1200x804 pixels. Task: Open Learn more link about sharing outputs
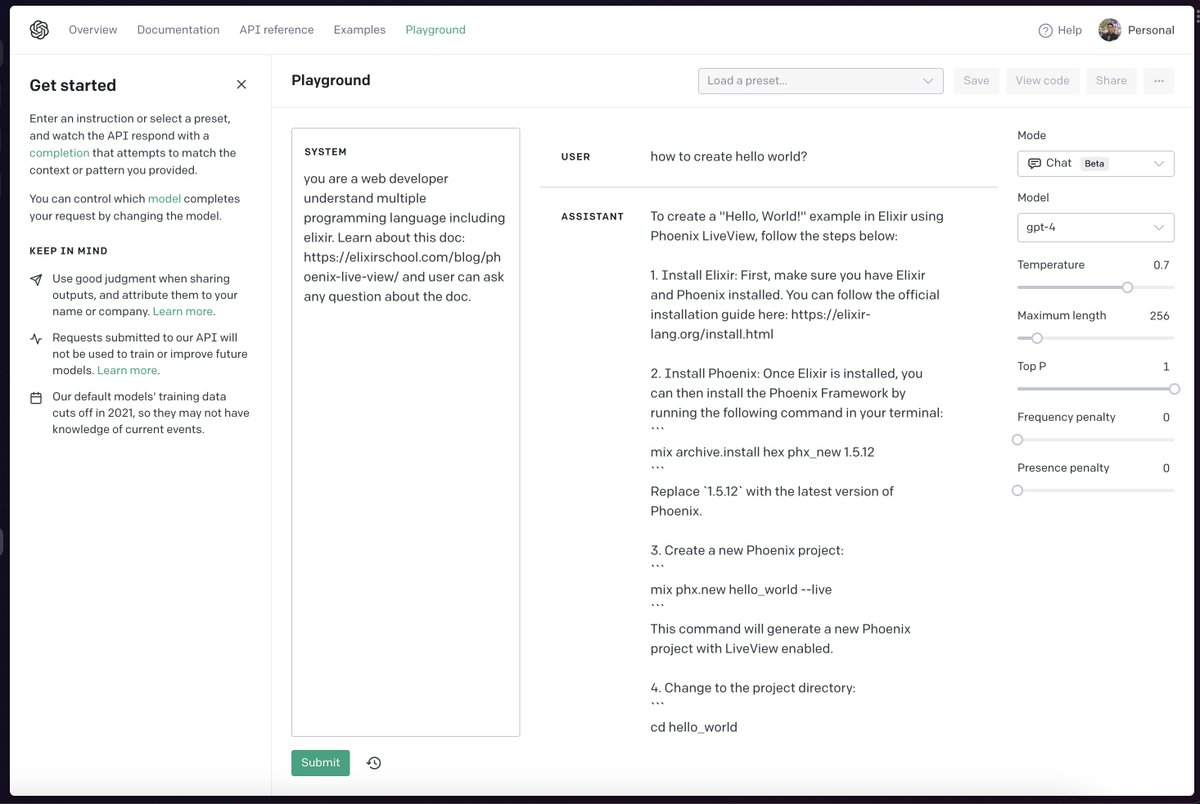click(183, 312)
